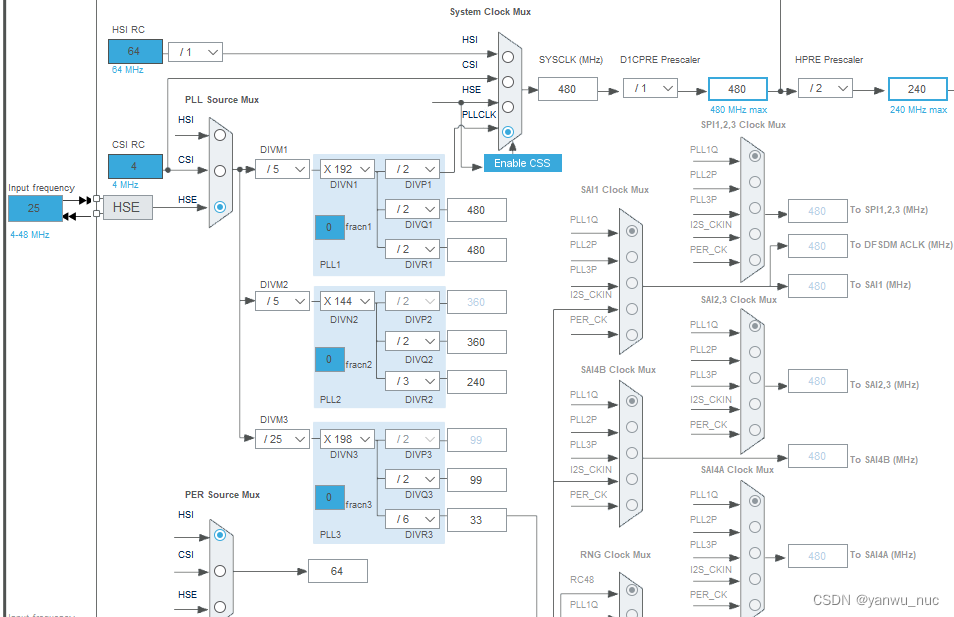This screenshot has height=617, width=954.
Task: Expand the DIVQ2 divider dropdown
Action: tap(413, 341)
